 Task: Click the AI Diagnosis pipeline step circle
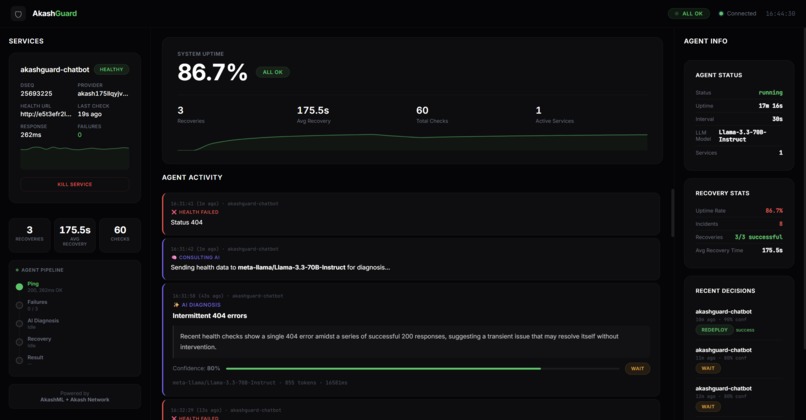pyautogui.click(x=20, y=324)
